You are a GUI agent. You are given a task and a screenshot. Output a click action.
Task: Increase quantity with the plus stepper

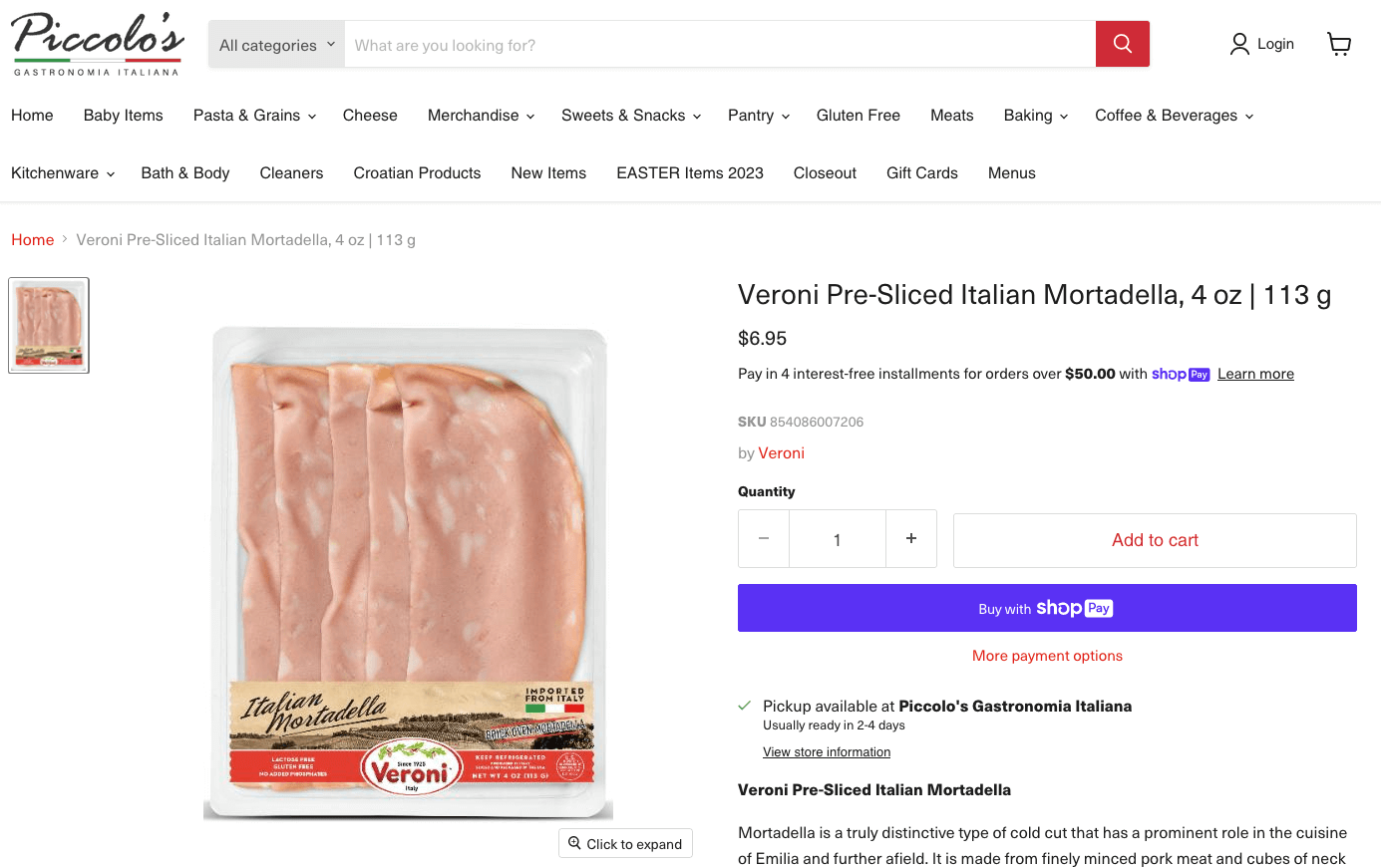click(x=910, y=538)
